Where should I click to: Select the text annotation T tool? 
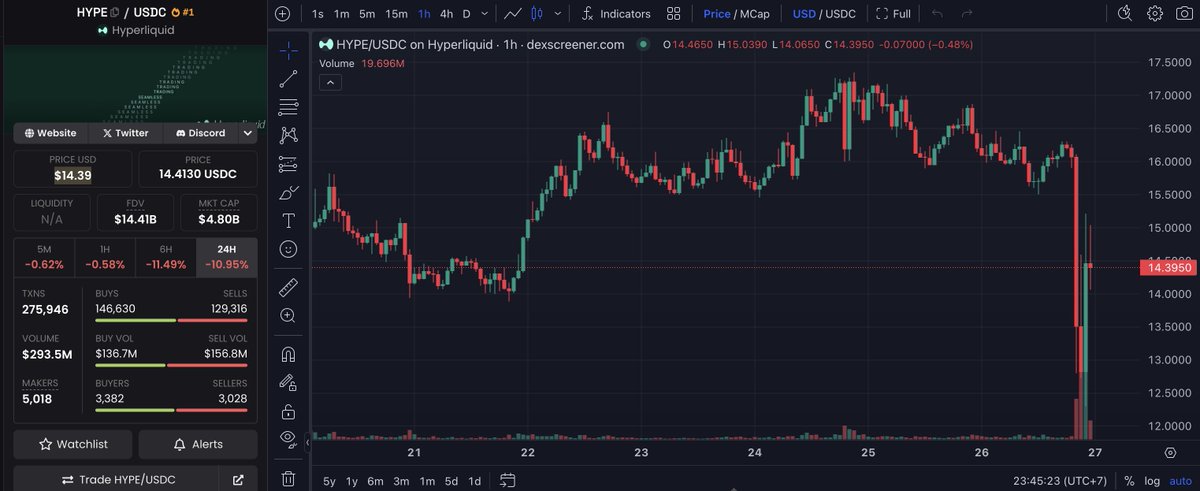[288, 220]
